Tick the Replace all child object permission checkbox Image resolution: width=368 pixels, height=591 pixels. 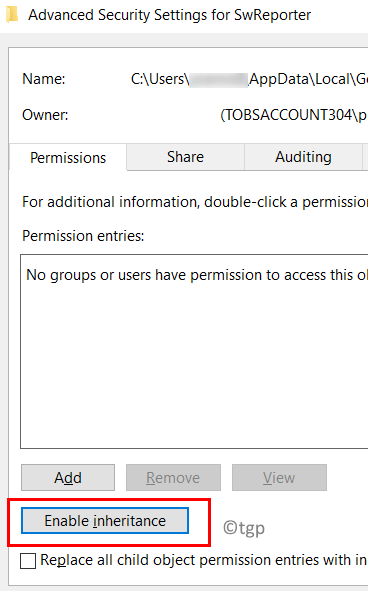point(28,560)
